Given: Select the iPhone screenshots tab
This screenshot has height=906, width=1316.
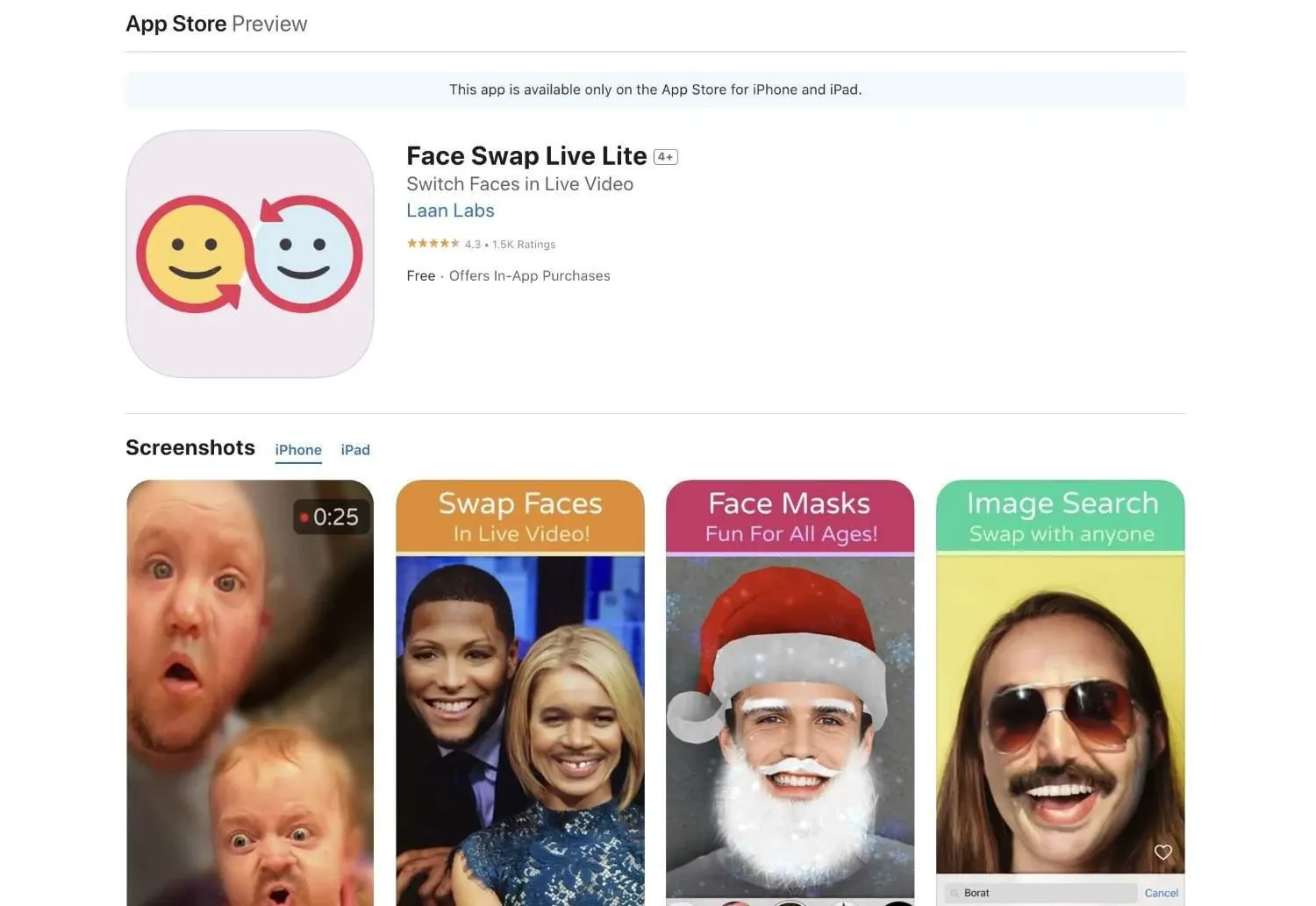Looking at the screenshot, I should tap(298, 450).
